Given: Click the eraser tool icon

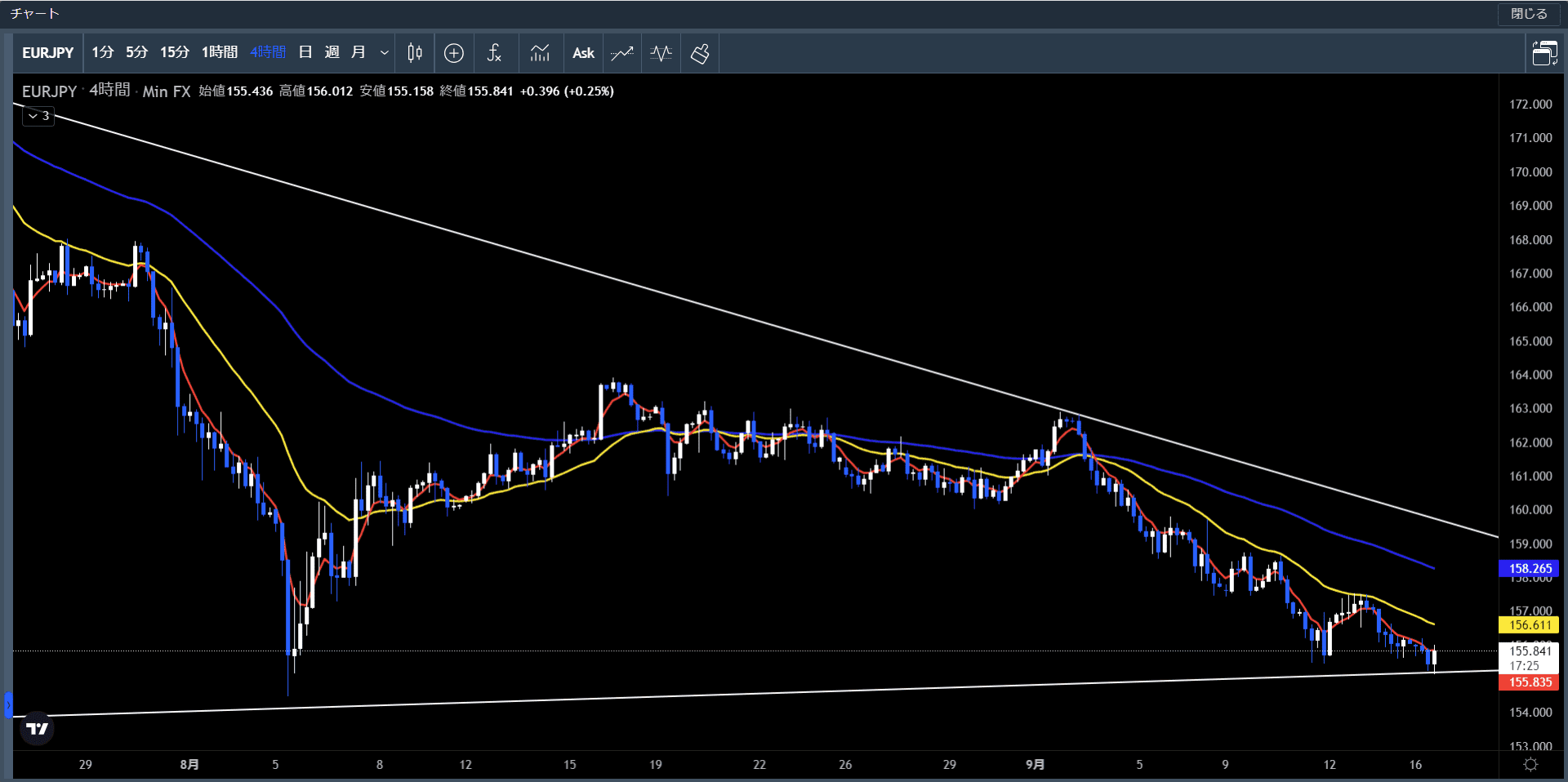Looking at the screenshot, I should (x=700, y=53).
